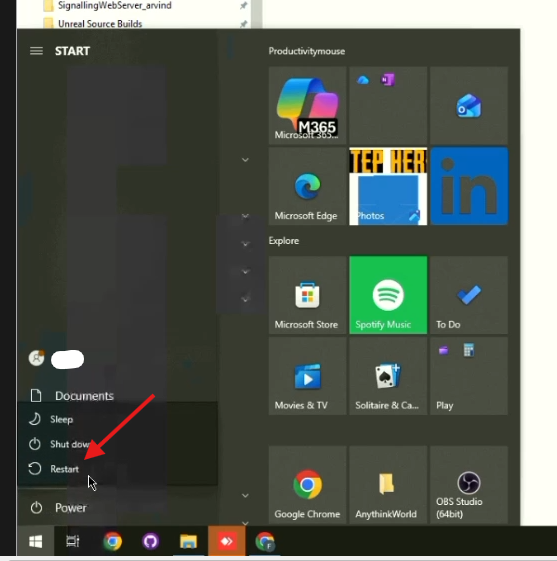Expand the Start hamburger menu
Image resolution: width=557 pixels, height=561 pixels.
(36, 51)
